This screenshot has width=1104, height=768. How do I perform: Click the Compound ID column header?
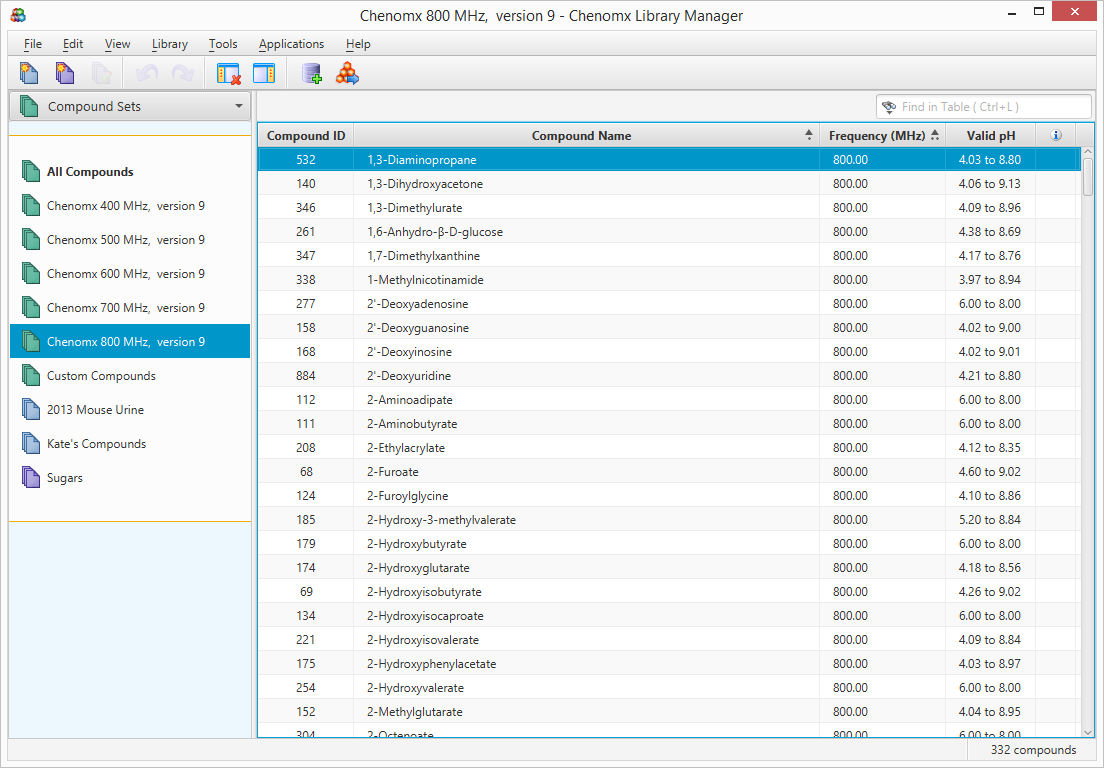pyautogui.click(x=306, y=135)
